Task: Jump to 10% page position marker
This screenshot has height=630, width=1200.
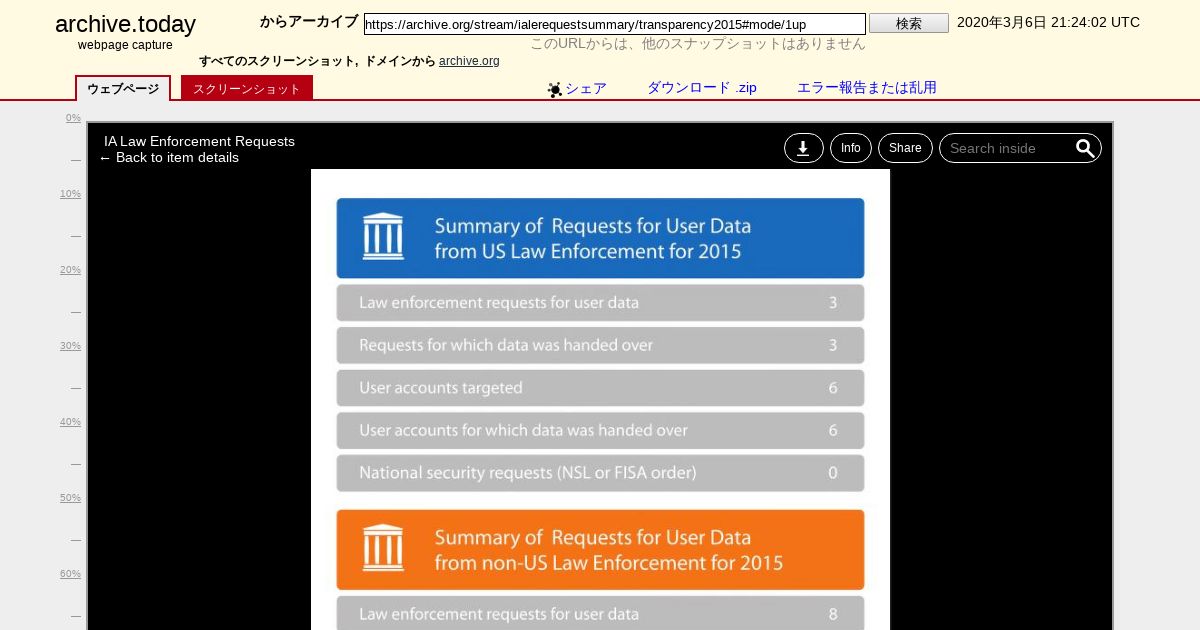Action: (70, 194)
